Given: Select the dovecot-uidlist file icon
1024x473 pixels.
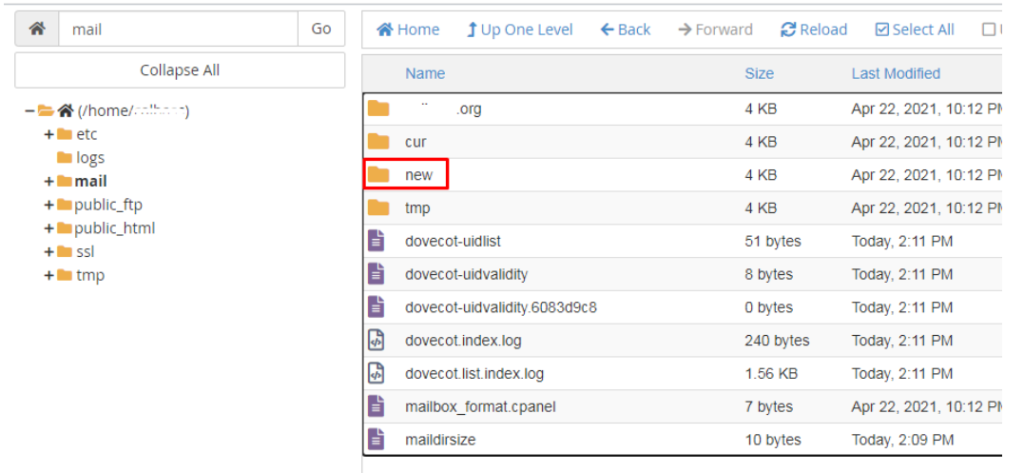Looking at the screenshot, I should pyautogui.click(x=376, y=241).
